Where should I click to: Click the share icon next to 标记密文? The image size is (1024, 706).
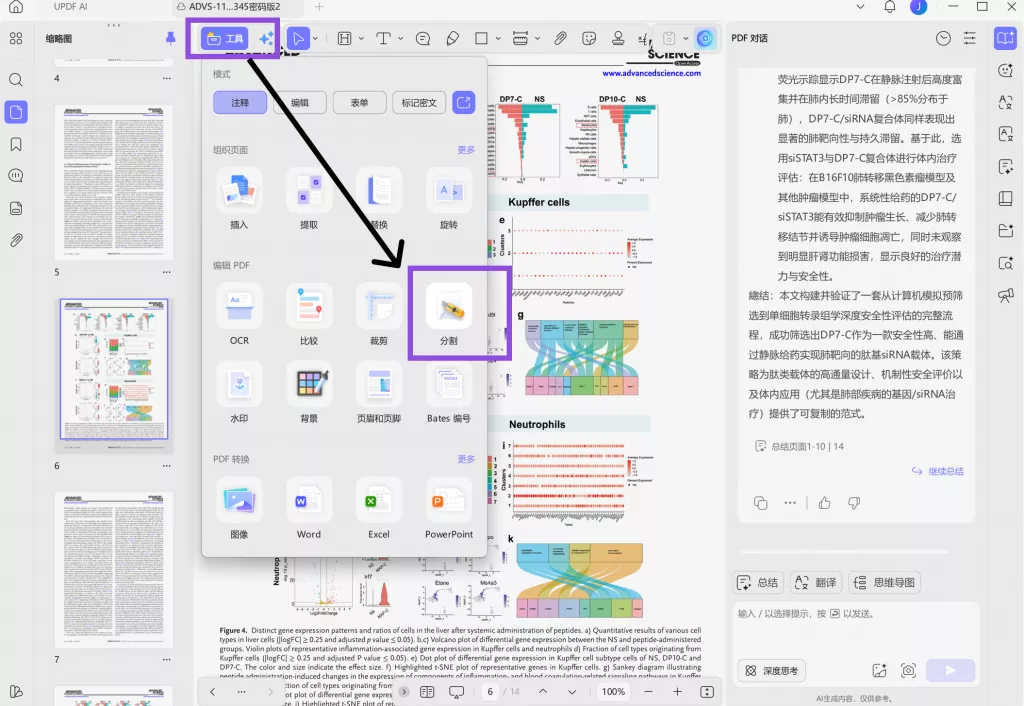(463, 103)
